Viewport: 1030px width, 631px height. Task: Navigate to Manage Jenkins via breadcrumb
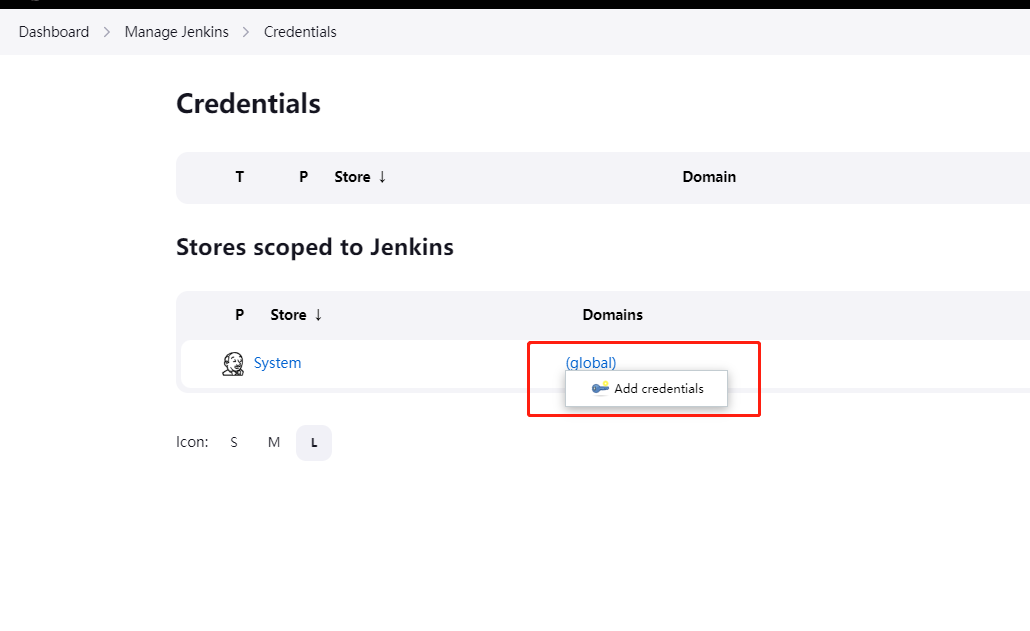pos(176,31)
